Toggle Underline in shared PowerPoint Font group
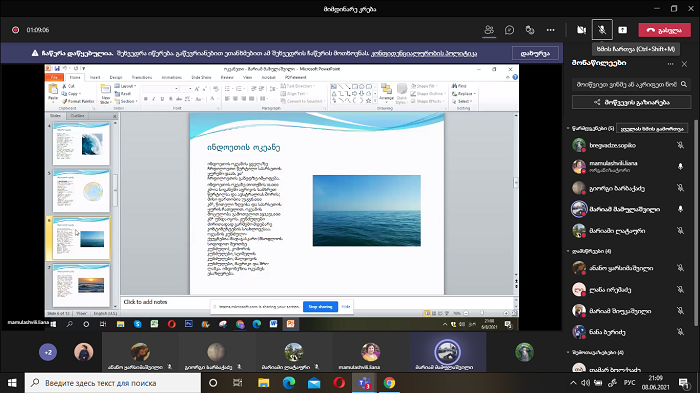Viewport: 700px width, 393px height. coord(162,99)
